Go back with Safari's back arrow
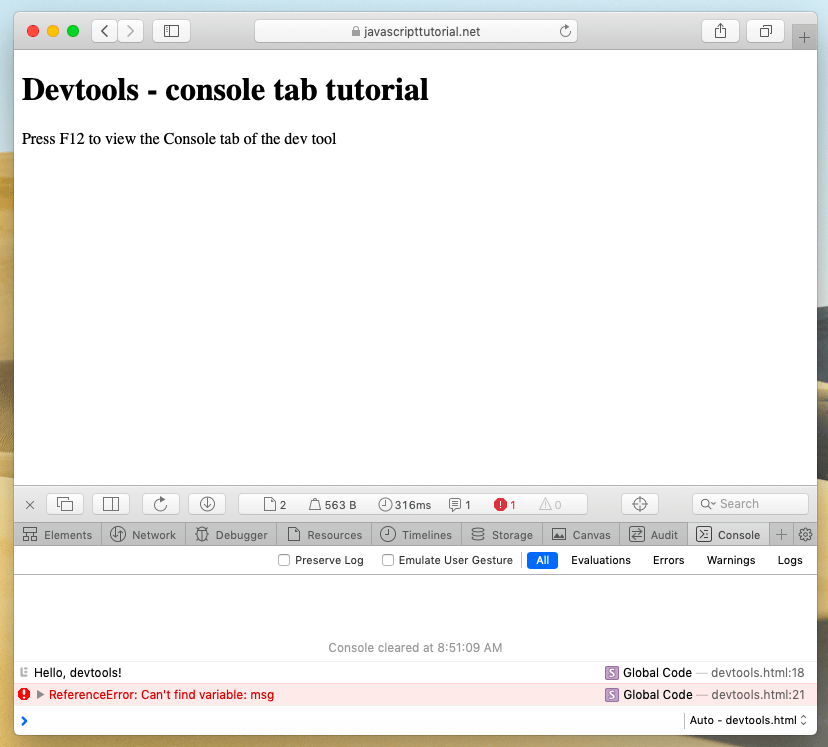The image size is (828, 747). coord(105,31)
